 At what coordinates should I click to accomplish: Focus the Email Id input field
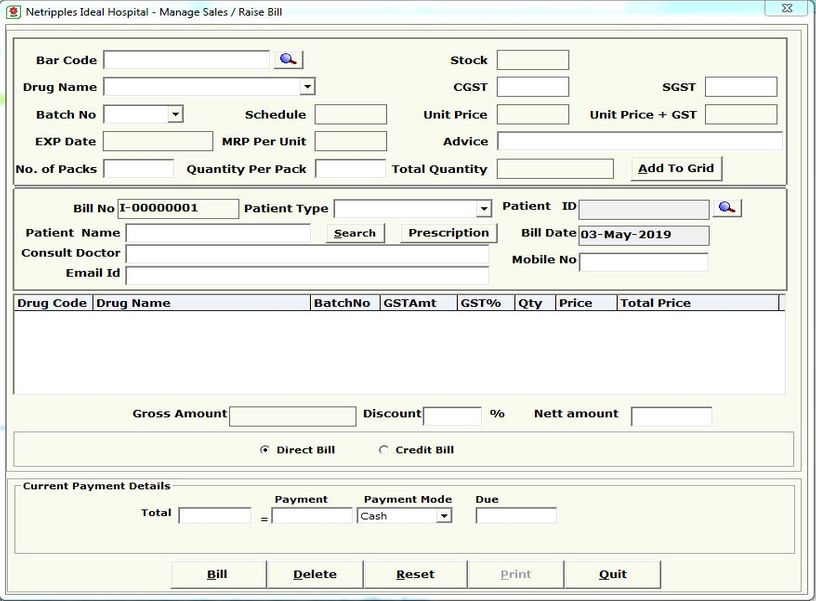308,275
